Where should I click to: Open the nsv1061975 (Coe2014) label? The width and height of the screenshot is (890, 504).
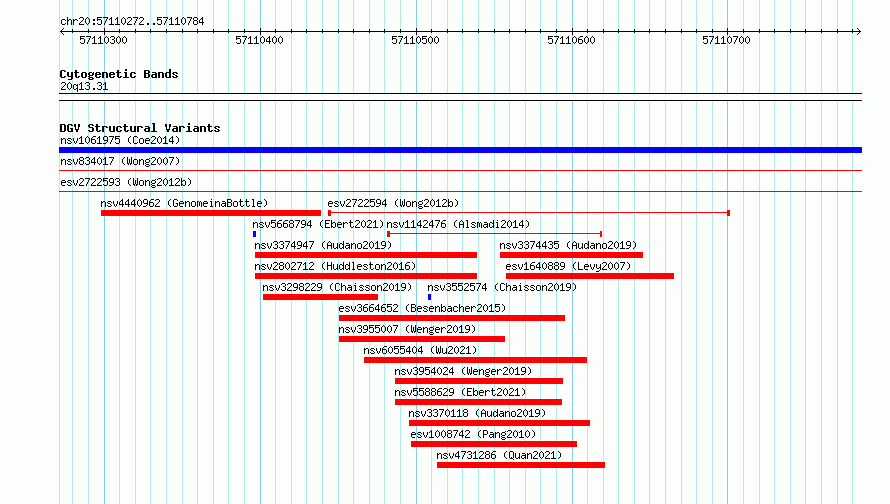[120, 140]
